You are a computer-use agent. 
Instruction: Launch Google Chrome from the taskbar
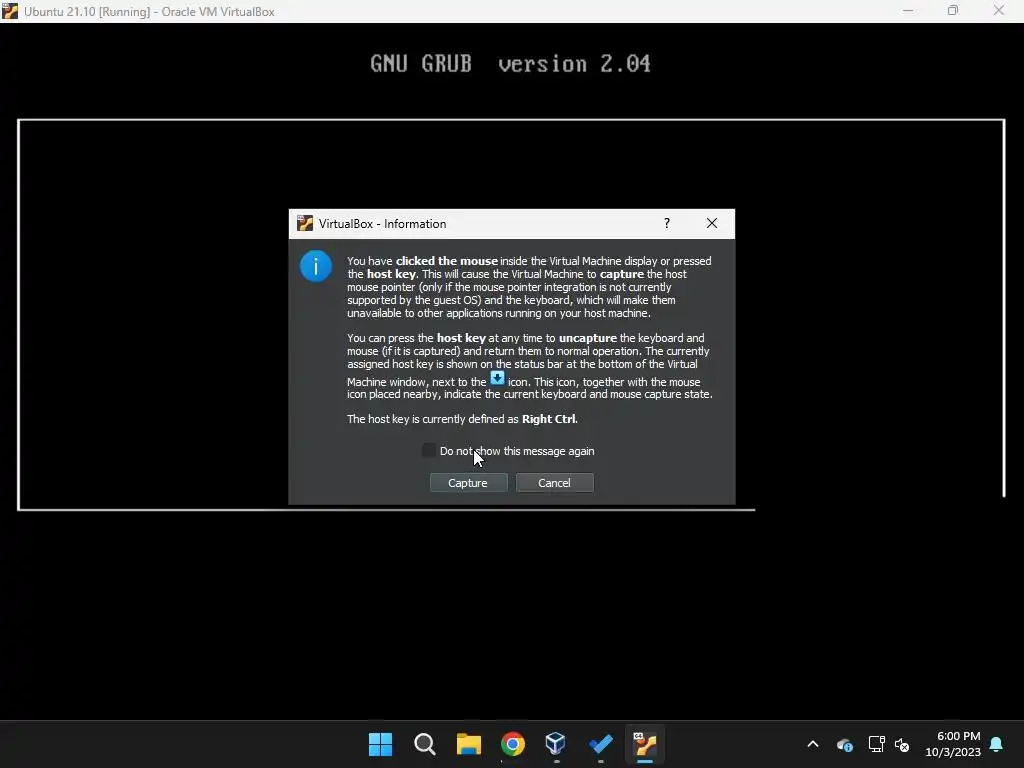[x=513, y=744]
